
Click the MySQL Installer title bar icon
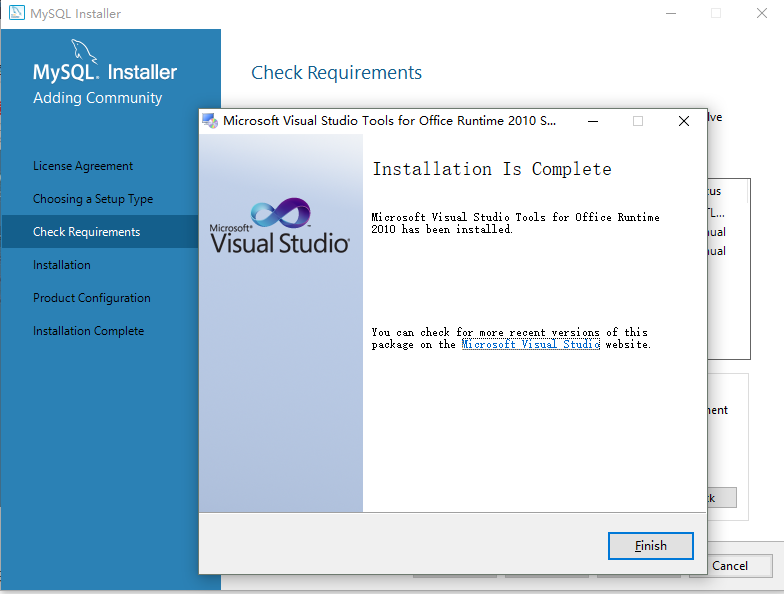16,13
